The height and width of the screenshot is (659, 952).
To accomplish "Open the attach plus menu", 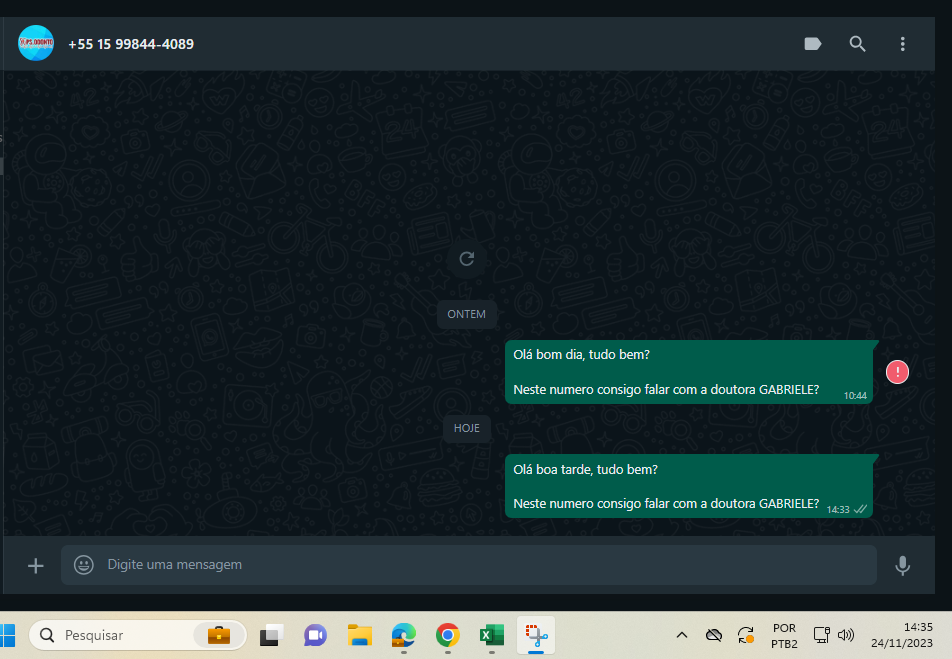I will pyautogui.click(x=36, y=565).
